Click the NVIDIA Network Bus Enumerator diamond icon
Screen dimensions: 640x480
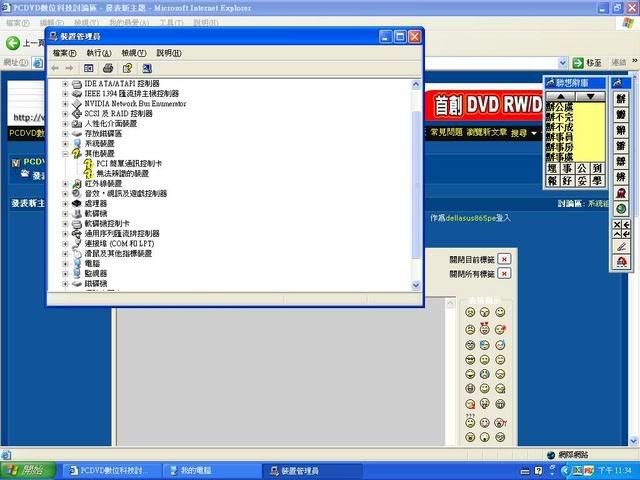pyautogui.click(x=77, y=104)
